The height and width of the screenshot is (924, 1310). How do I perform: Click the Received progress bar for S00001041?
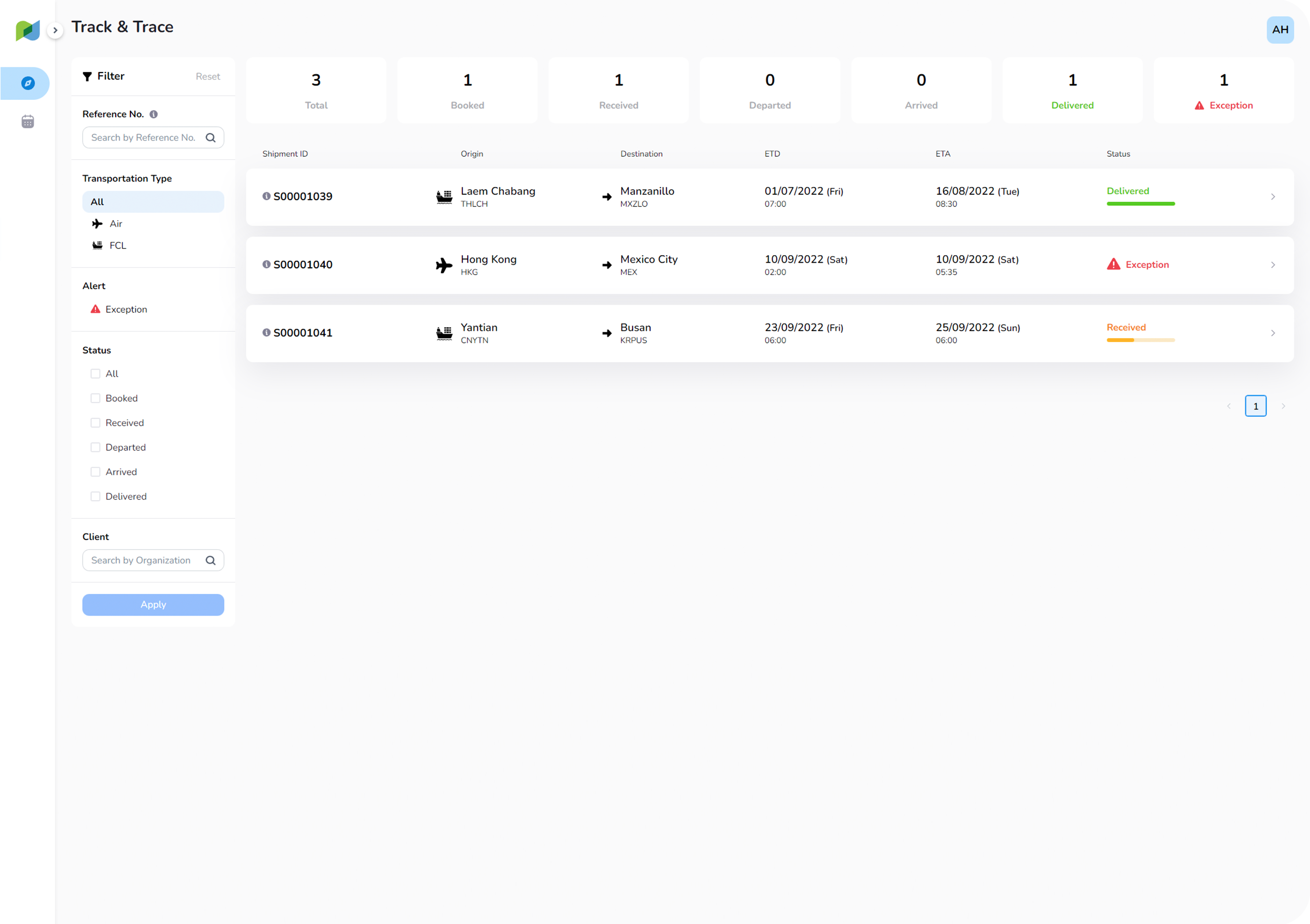tap(1140, 340)
